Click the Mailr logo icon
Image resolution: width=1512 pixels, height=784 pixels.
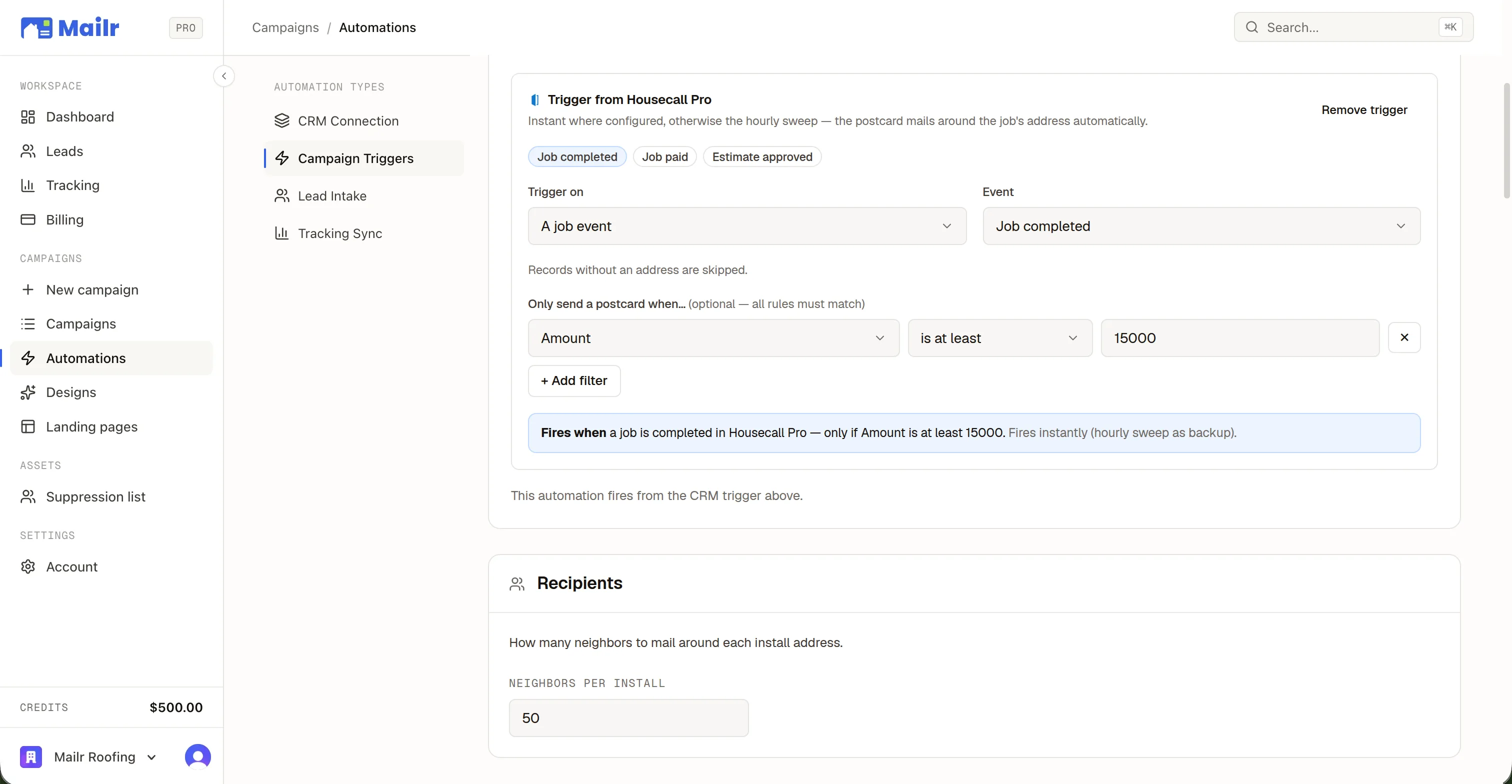(x=36, y=27)
